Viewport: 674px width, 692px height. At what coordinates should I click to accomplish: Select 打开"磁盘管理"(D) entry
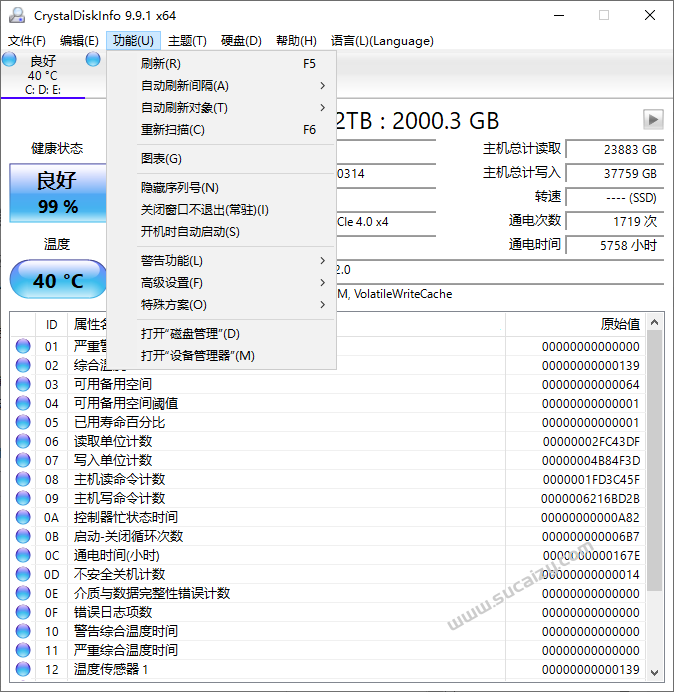pyautogui.click(x=222, y=334)
